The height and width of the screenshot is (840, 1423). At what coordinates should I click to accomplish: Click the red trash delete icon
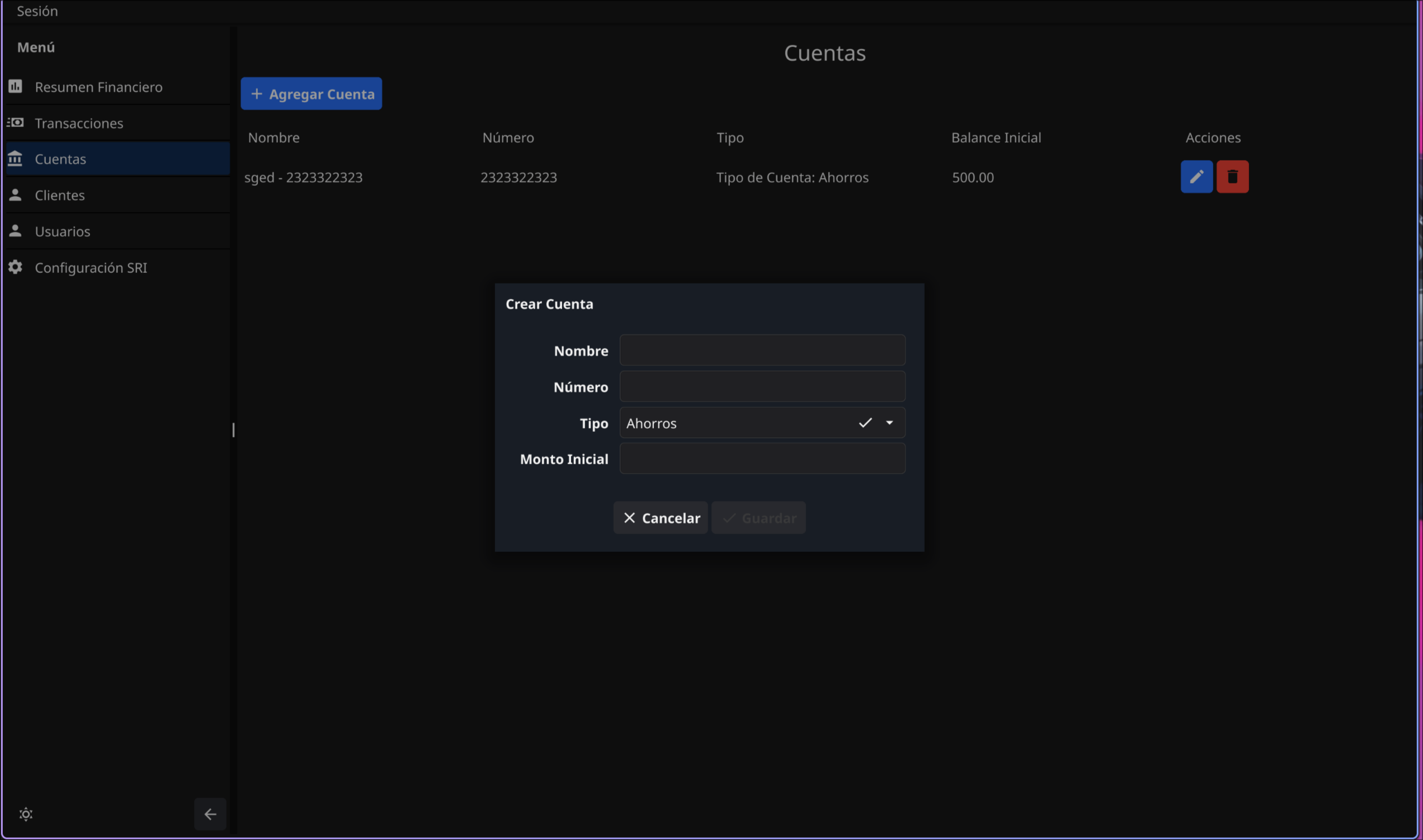1232,177
